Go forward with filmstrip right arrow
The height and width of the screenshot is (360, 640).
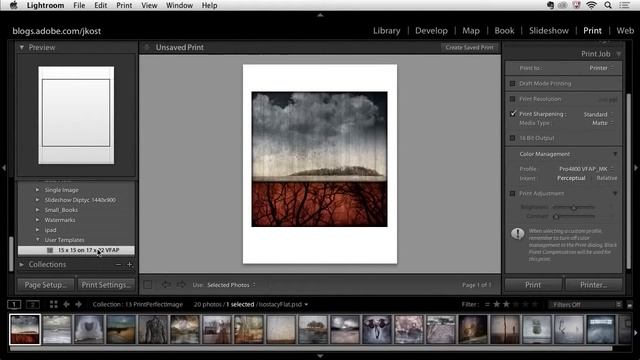point(78,304)
